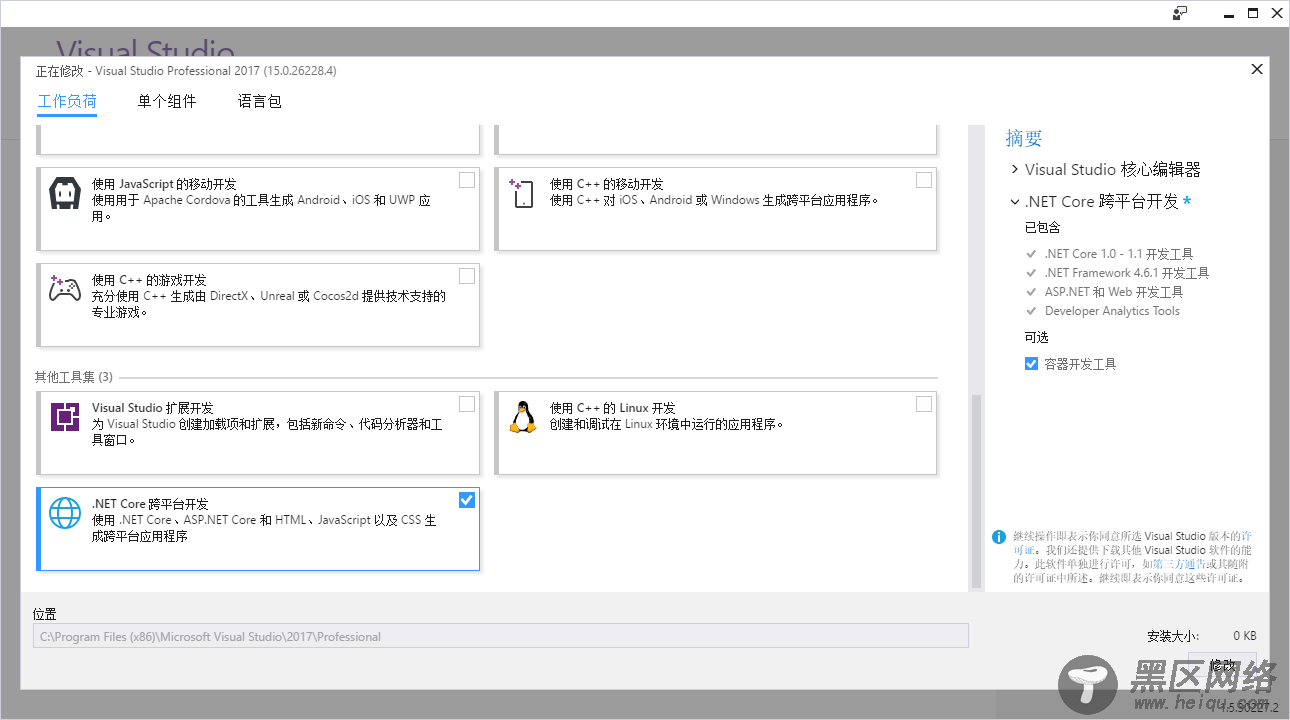This screenshot has width=1290, height=720.
Task: Collapse the .NET Core 跨平台开发 summary section
Action: click(1015, 202)
